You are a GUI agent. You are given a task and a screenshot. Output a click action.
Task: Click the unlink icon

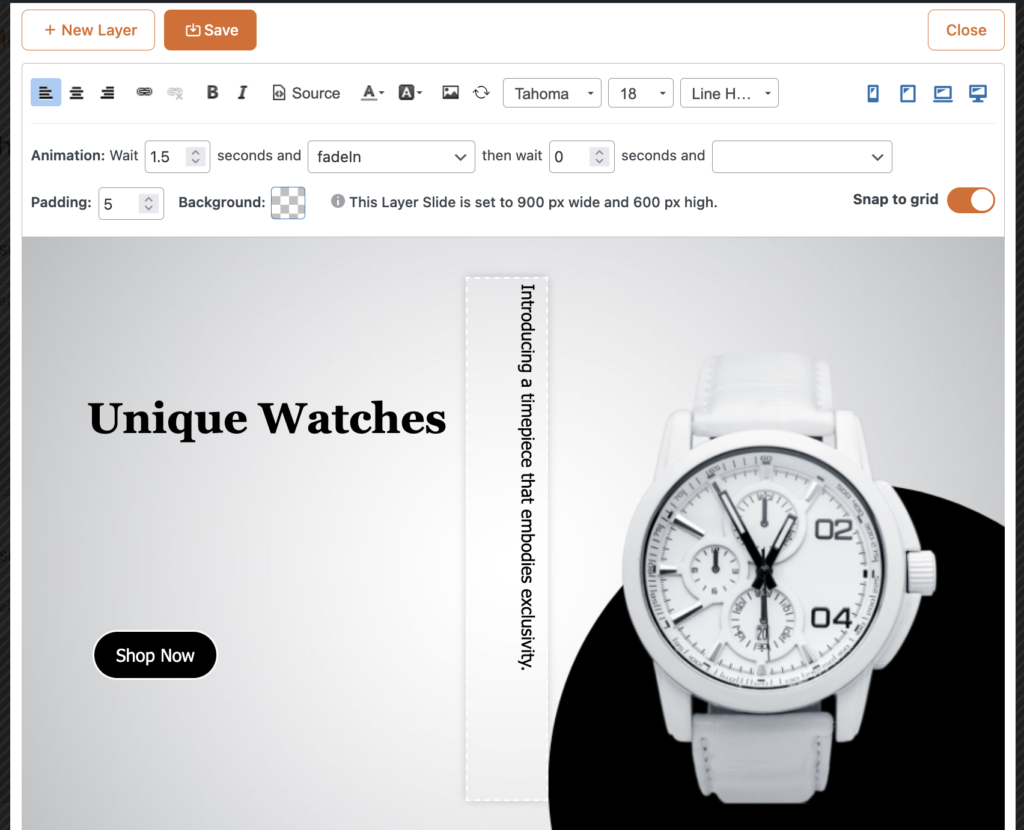point(175,92)
